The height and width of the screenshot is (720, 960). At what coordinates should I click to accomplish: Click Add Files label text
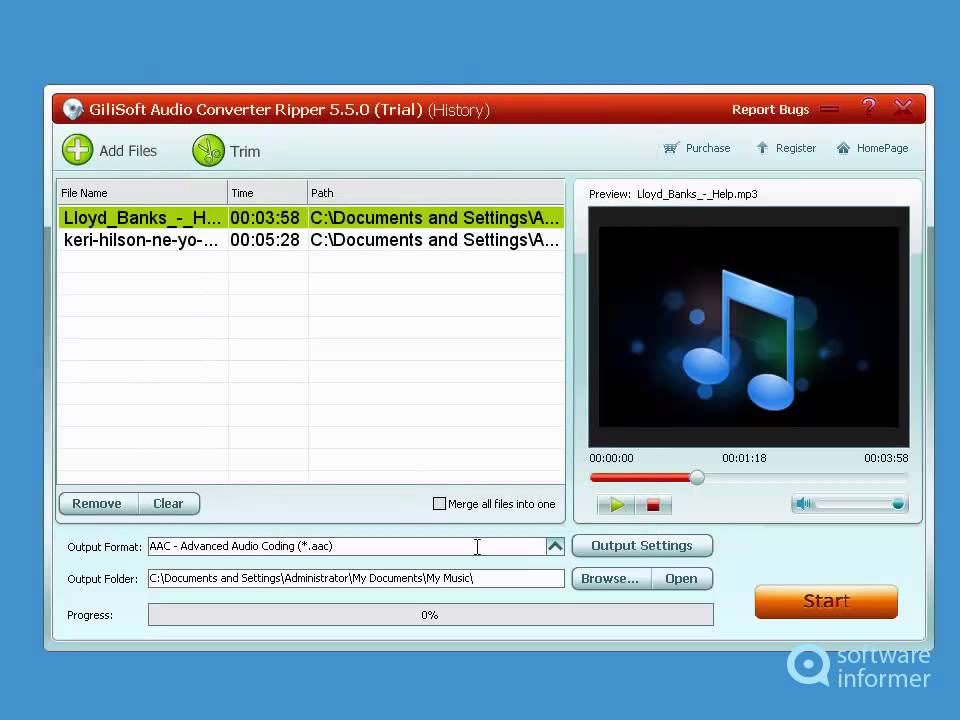tap(128, 151)
